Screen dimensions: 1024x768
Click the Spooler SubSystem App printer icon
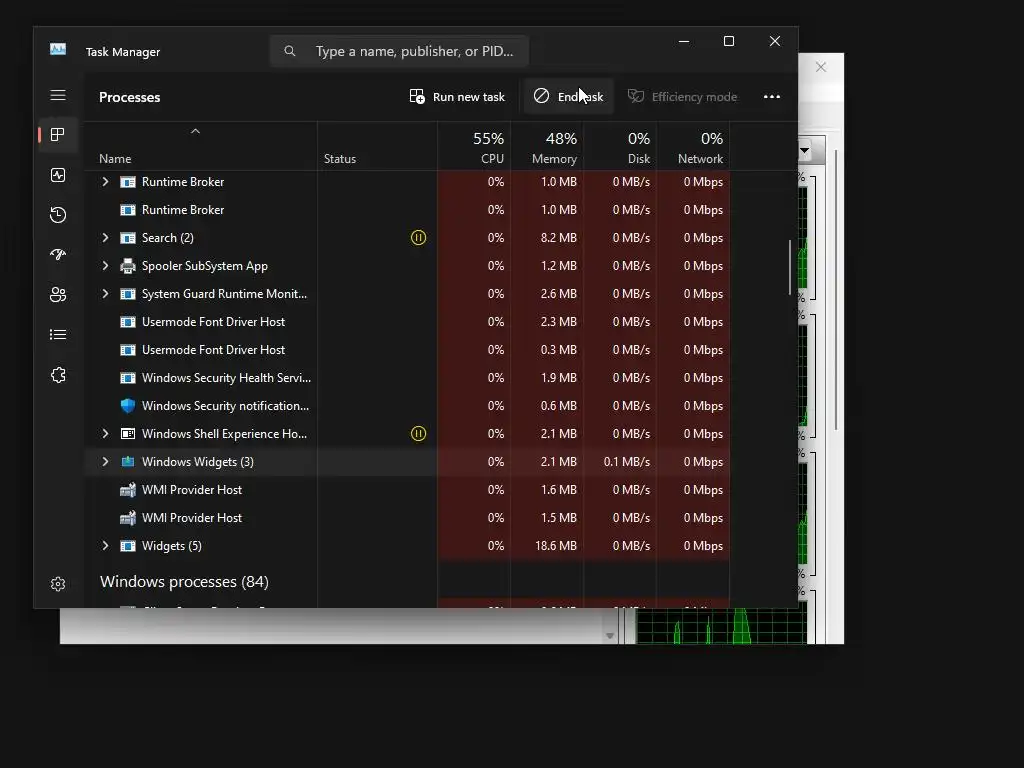[128, 266]
